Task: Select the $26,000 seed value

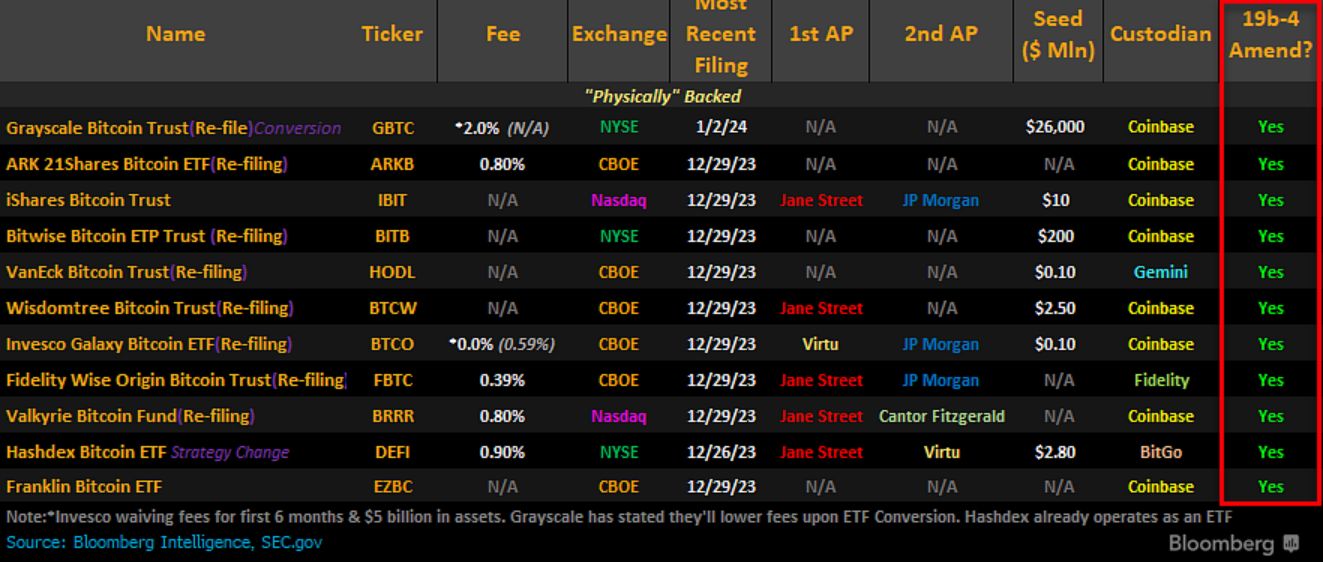Action: (x=1054, y=128)
